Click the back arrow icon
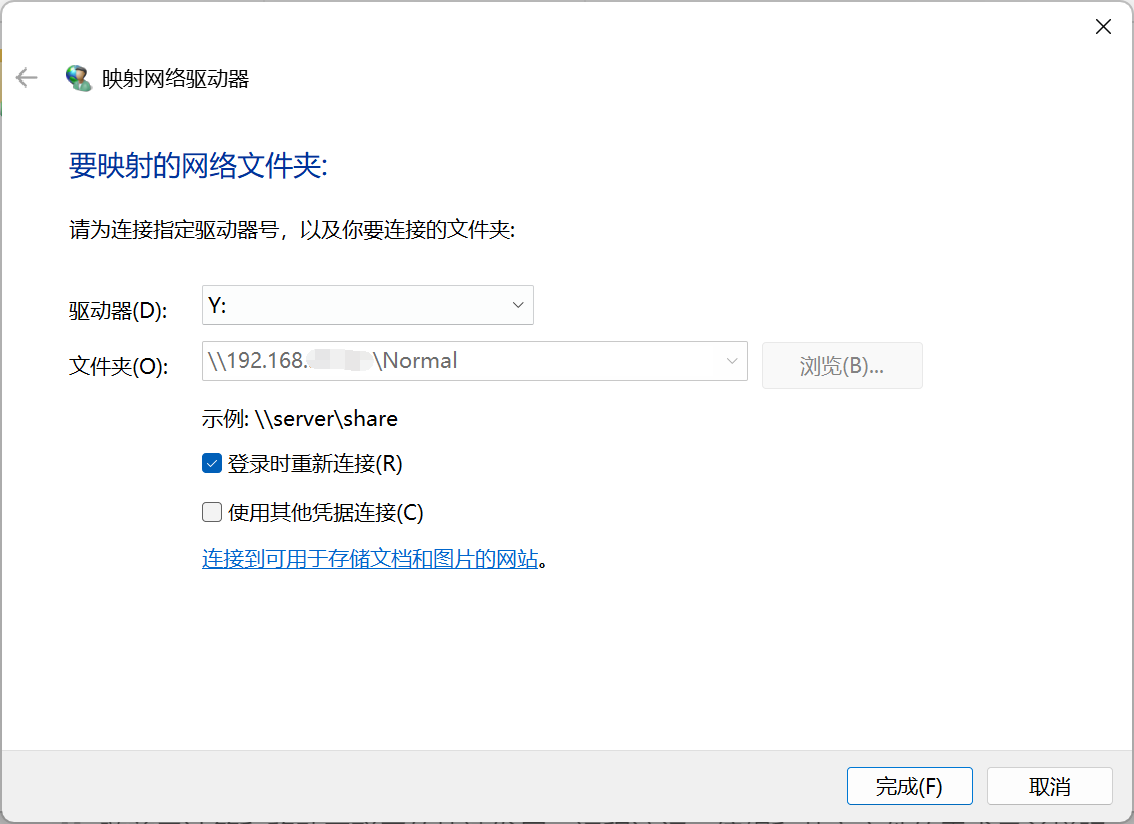1134x824 pixels. [x=27, y=78]
